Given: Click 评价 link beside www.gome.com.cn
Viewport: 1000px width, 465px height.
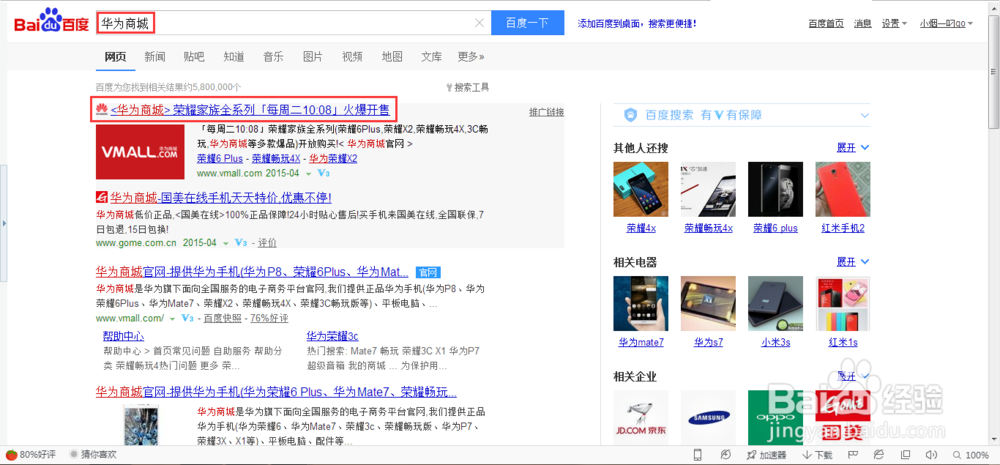Looking at the screenshot, I should point(267,243).
